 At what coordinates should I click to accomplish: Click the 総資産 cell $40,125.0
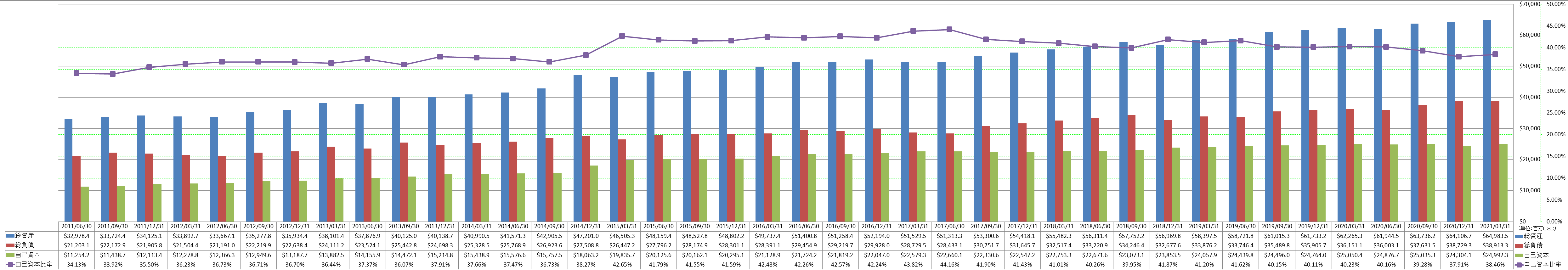[405, 235]
